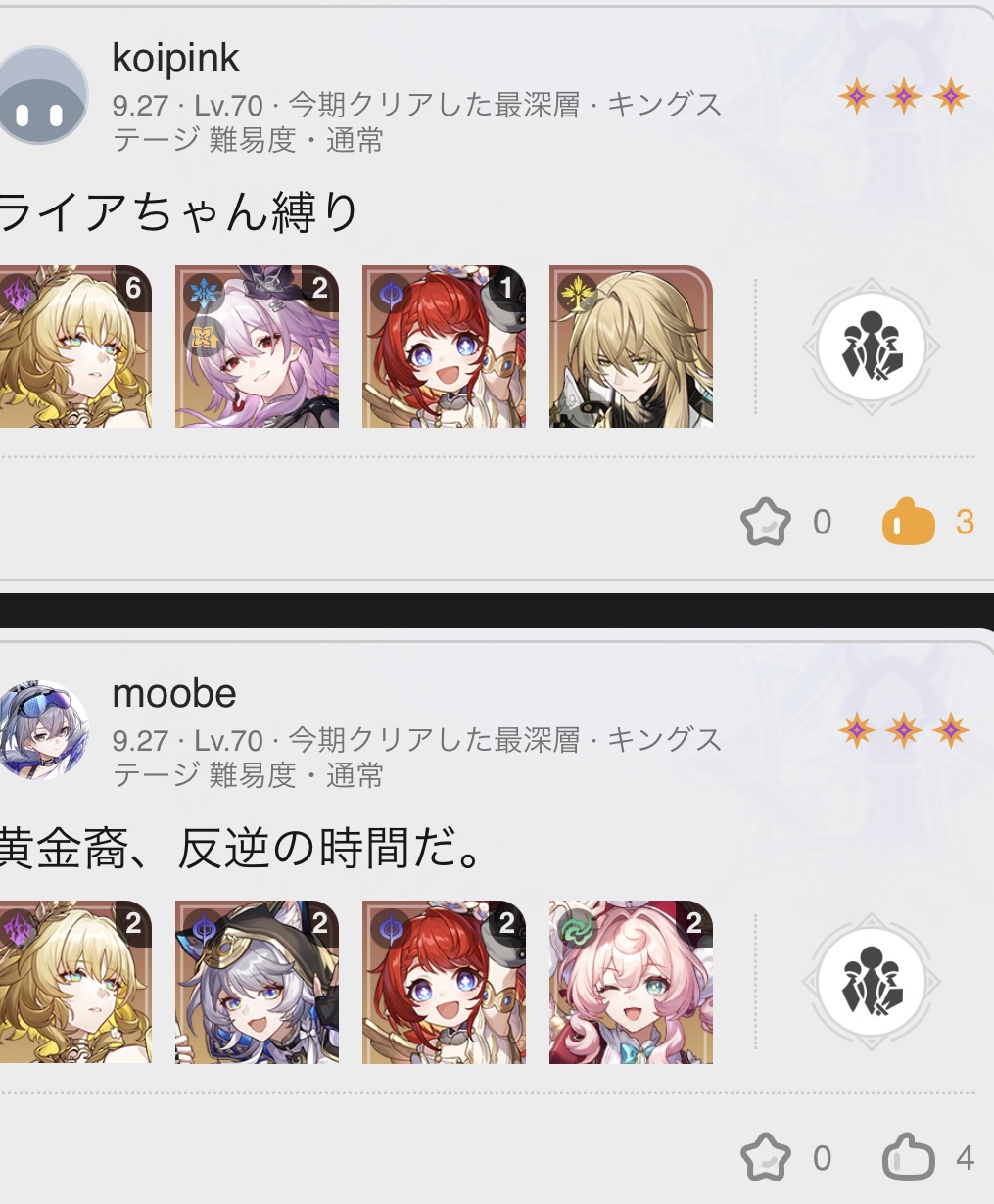Tap the three-star rating on koipink's post
Screen dimensions: 994x1204
903,96
